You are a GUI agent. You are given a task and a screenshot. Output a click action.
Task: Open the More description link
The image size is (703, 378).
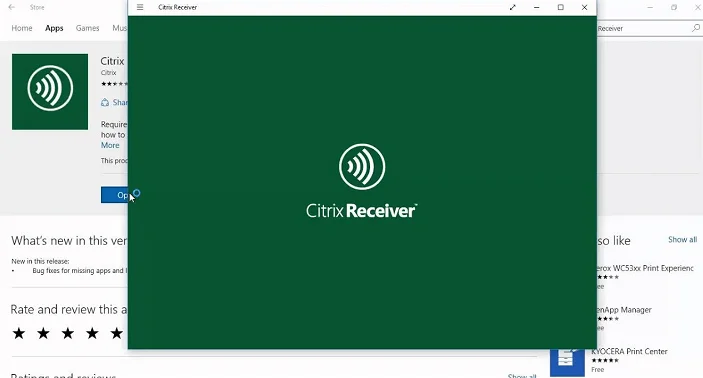pyautogui.click(x=110, y=145)
